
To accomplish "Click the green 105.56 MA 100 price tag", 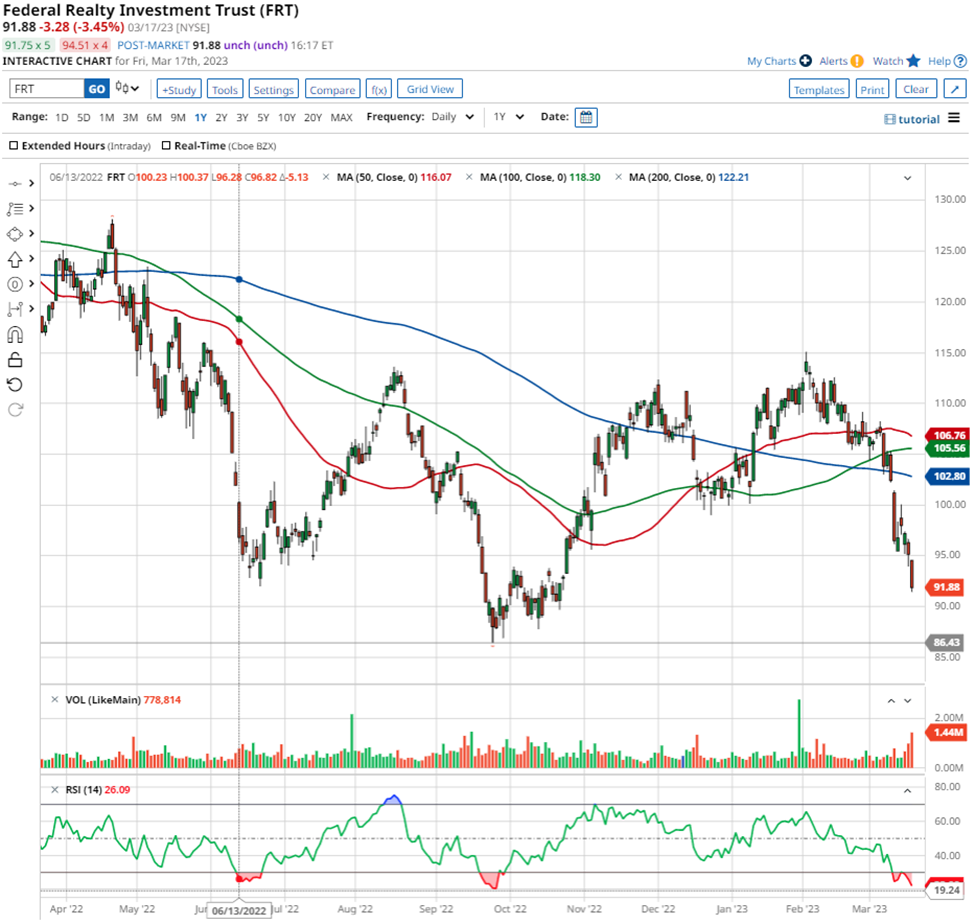I will point(948,448).
